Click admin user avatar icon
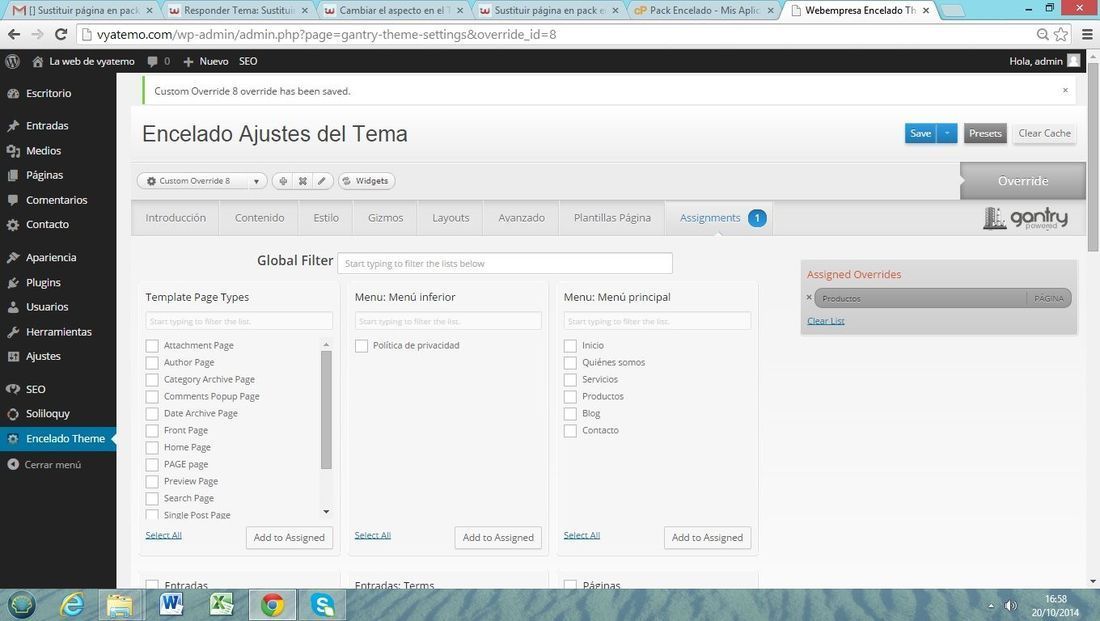1100x621 pixels. [1073, 61]
